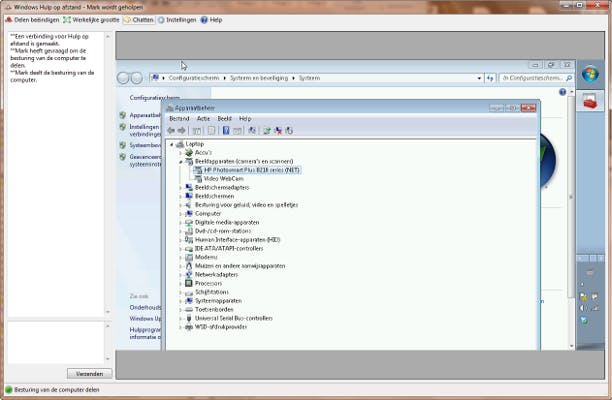This screenshot has height=400, width=612.
Task: Open the address bar history dropdown arrow
Action: (x=479, y=78)
